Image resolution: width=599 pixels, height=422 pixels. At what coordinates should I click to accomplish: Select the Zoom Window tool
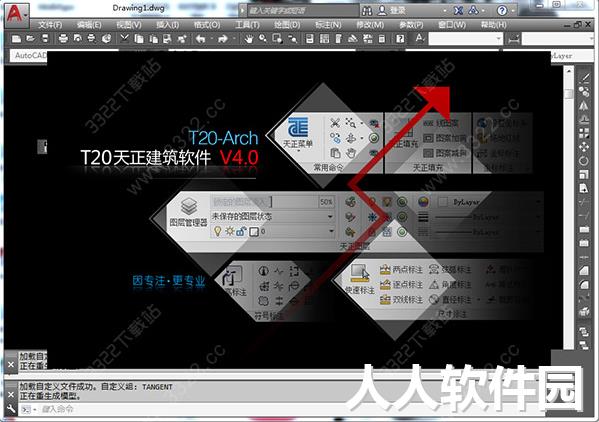coord(277,39)
